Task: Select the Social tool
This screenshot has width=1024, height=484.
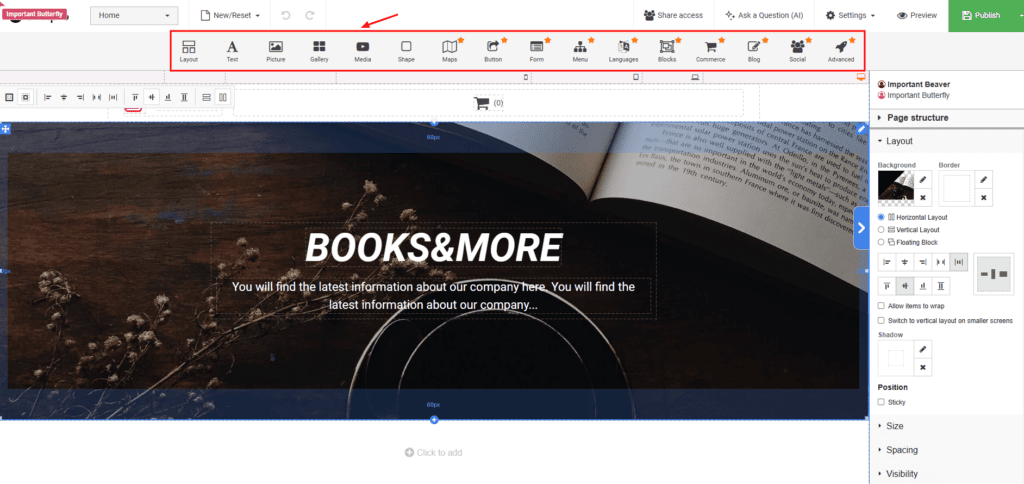Action: point(797,51)
